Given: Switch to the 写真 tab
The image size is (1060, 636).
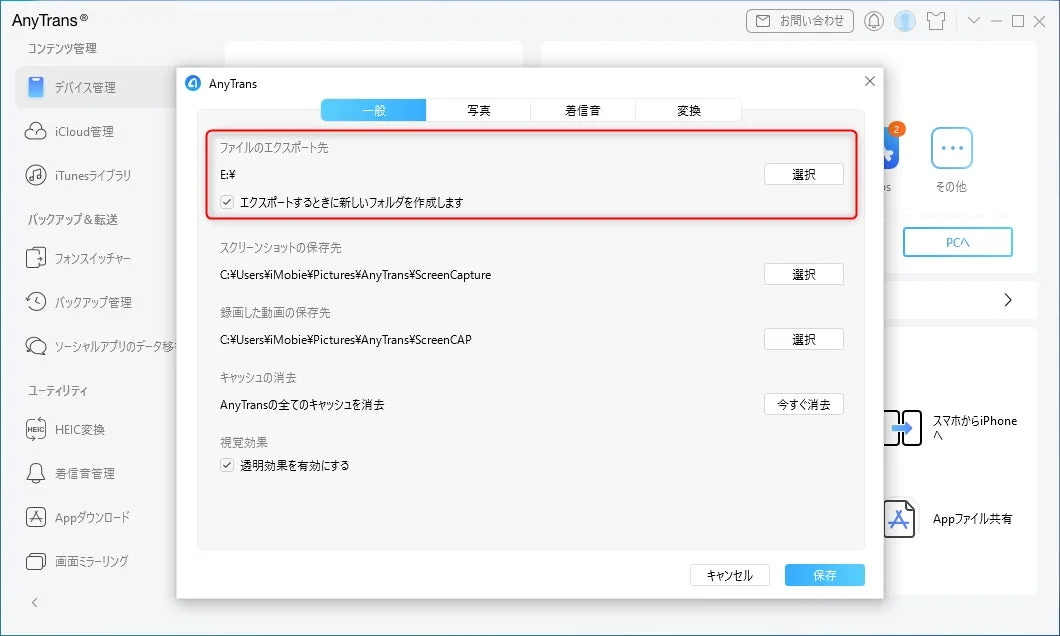Looking at the screenshot, I should pyautogui.click(x=478, y=110).
